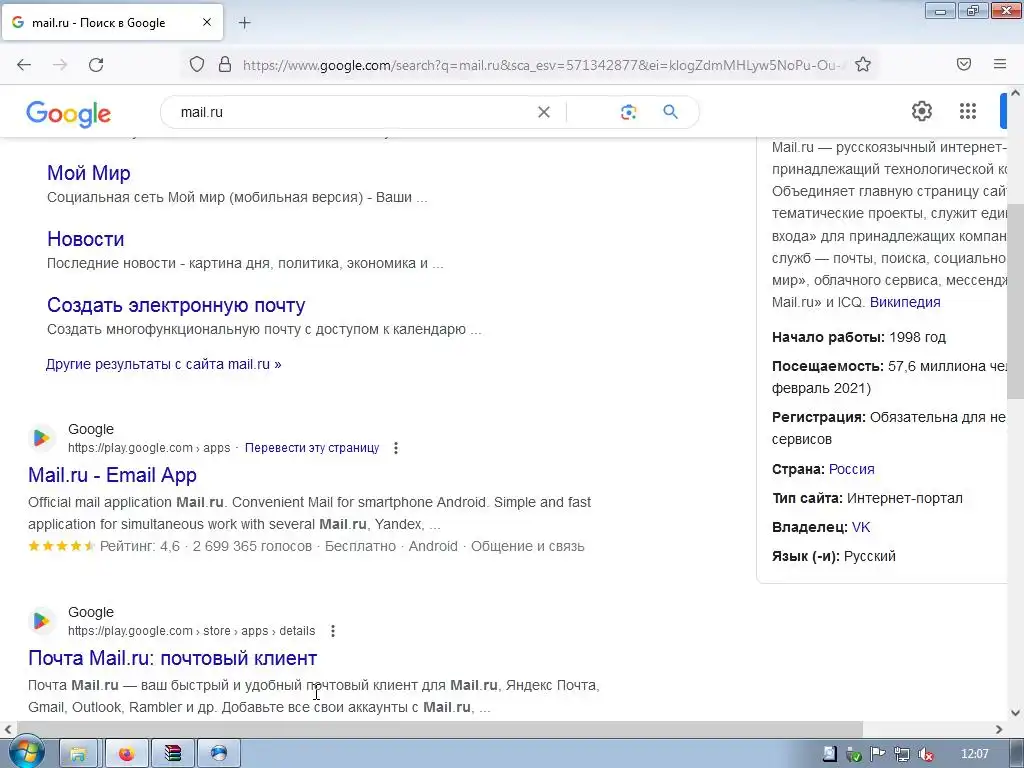Click the Язык (-и): Русский fact
Screen dimensions: 1024x768
click(x=834, y=556)
